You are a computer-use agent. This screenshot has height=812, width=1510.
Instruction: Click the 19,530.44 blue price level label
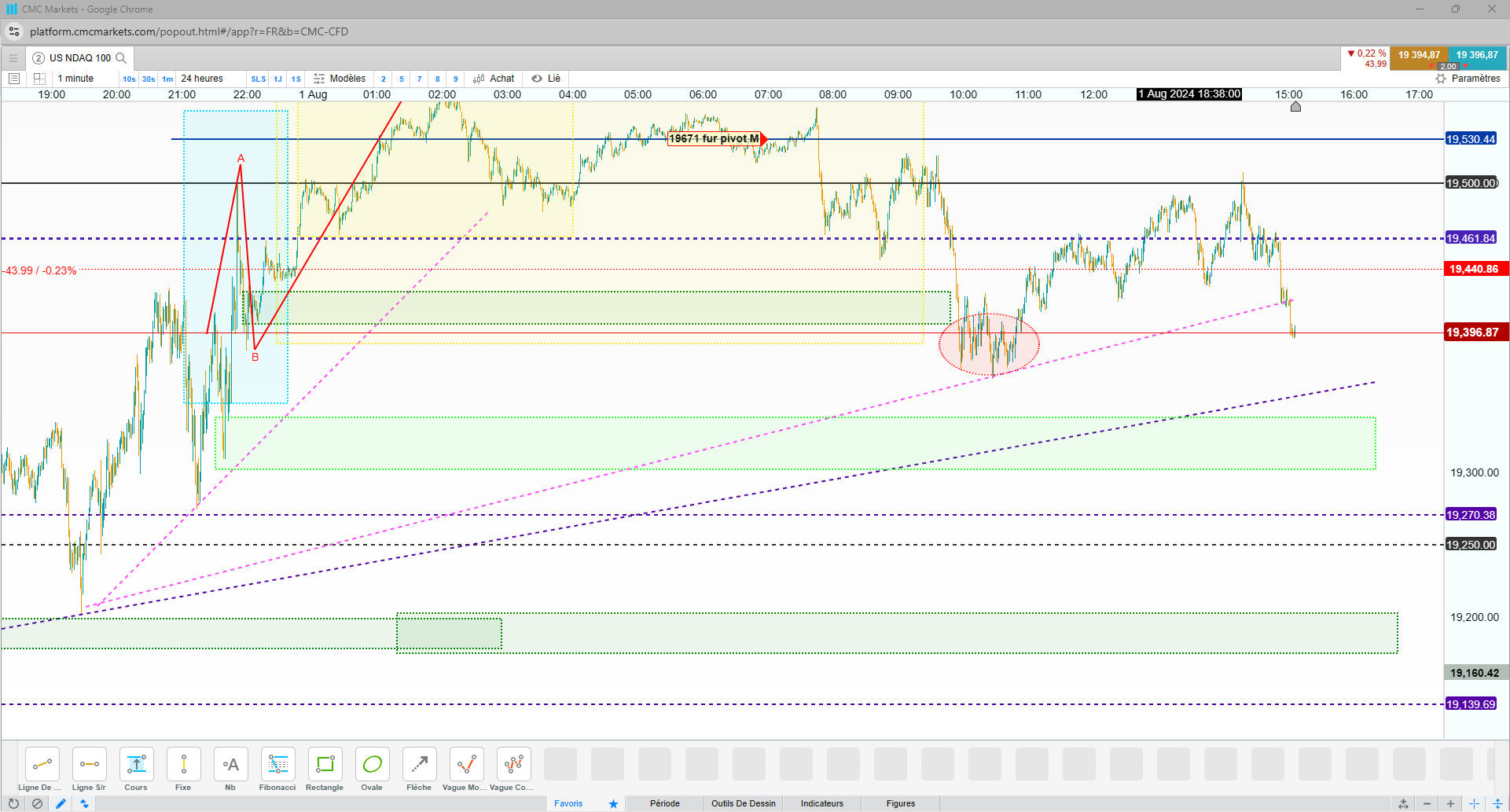tap(1471, 139)
